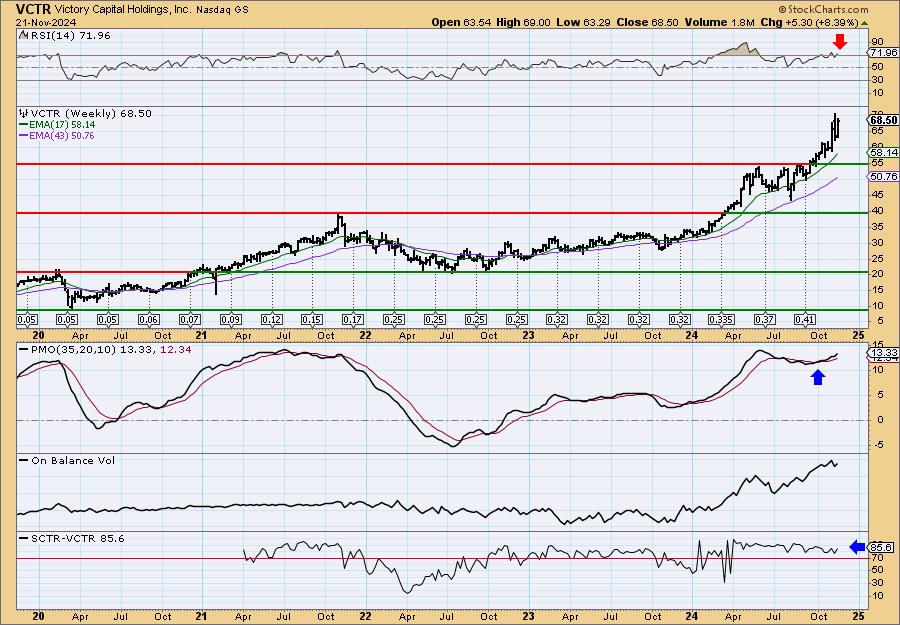The width and height of the screenshot is (900, 625).
Task: Click the VCTR (Weekly) 68.50 legend label
Action: click(x=91, y=114)
